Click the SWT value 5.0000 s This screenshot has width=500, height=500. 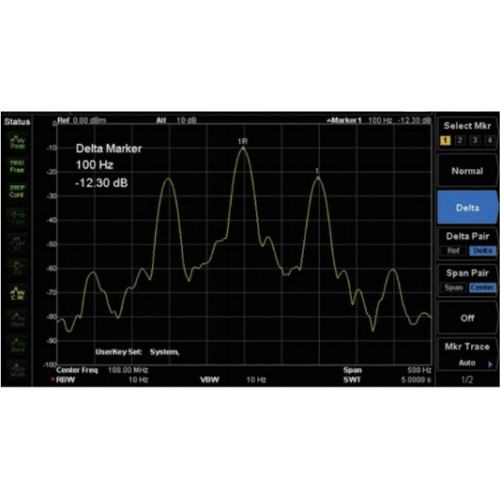[416, 380]
